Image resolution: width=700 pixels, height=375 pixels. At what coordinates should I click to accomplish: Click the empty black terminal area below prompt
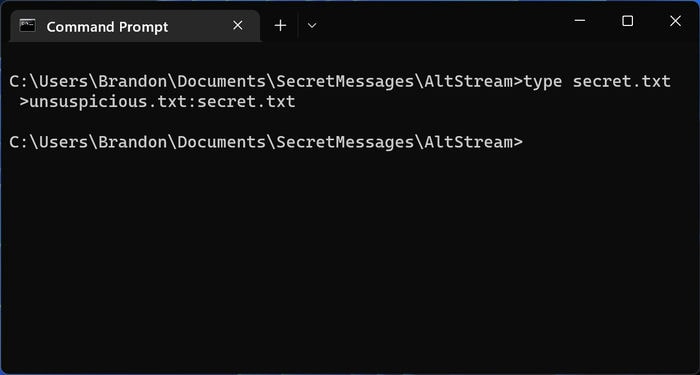pyautogui.click(x=350, y=259)
